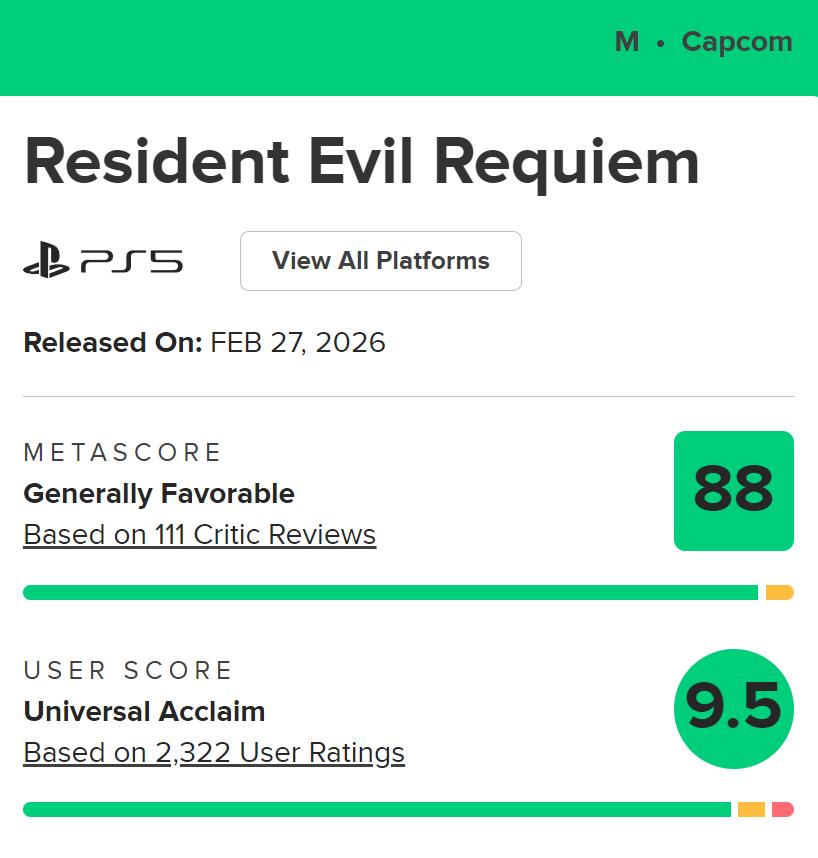This screenshot has height=858, width=818.
Task: Click the 9.5 user score circle
Action: 733,709
